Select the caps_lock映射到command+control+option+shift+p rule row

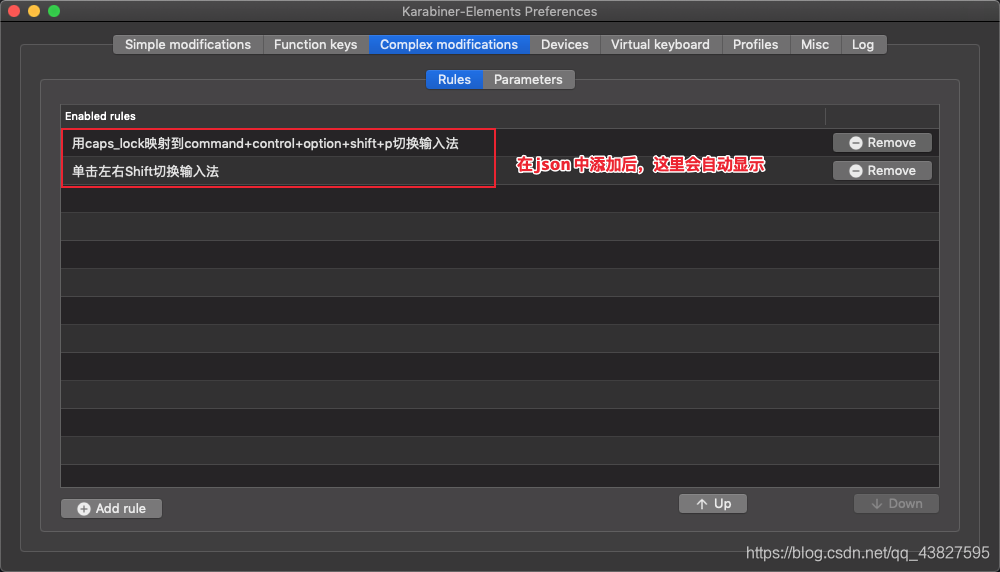click(x=499, y=143)
